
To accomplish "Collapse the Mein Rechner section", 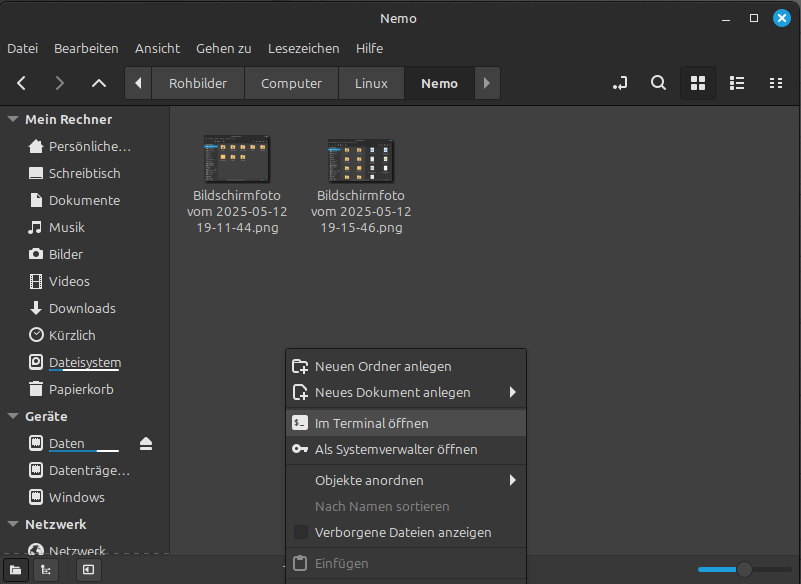I will pyautogui.click(x=13, y=119).
